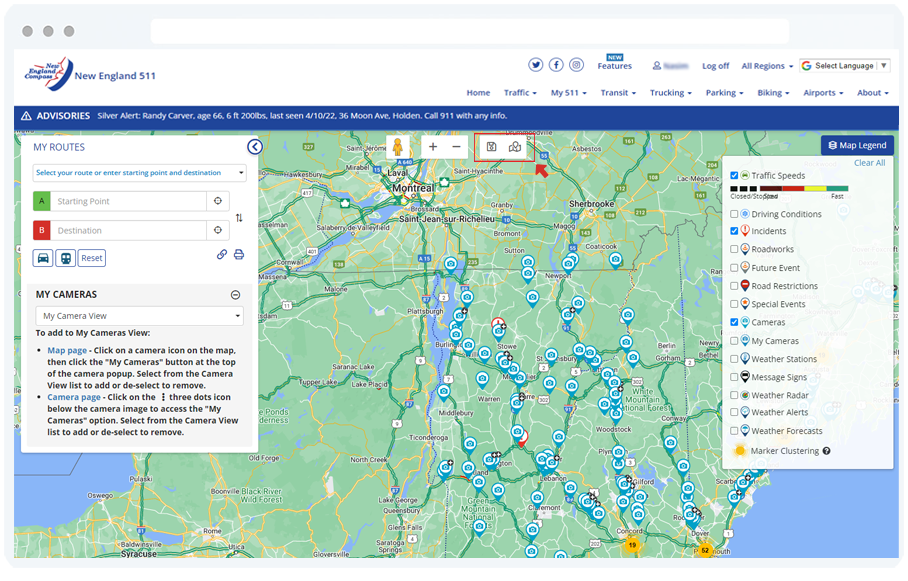Uncheck the Incidents layer checkbox

[x=735, y=231]
